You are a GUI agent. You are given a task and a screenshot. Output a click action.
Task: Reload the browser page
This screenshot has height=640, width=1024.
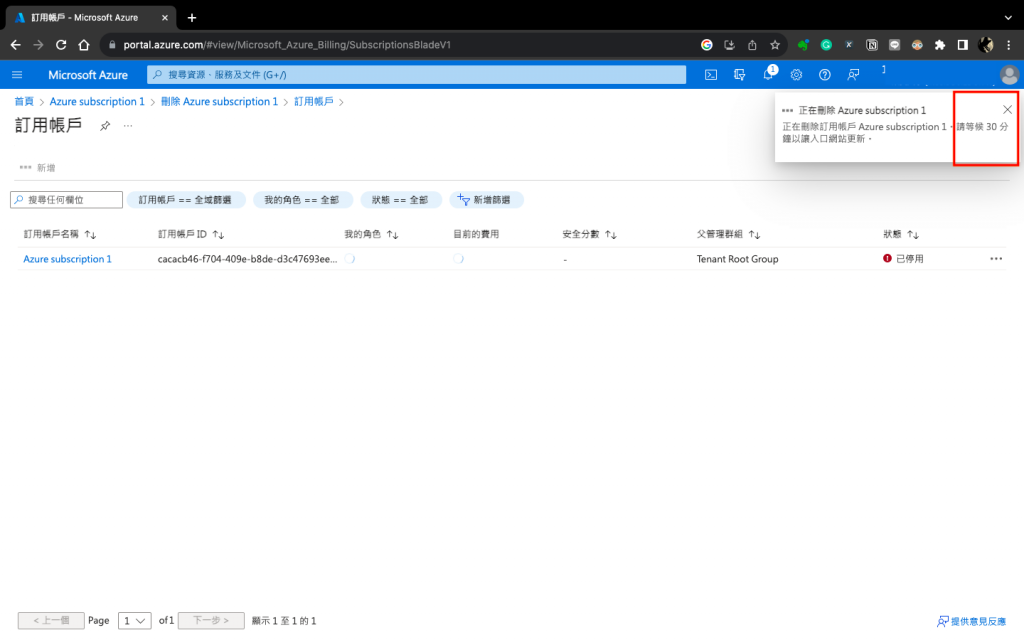[61, 44]
